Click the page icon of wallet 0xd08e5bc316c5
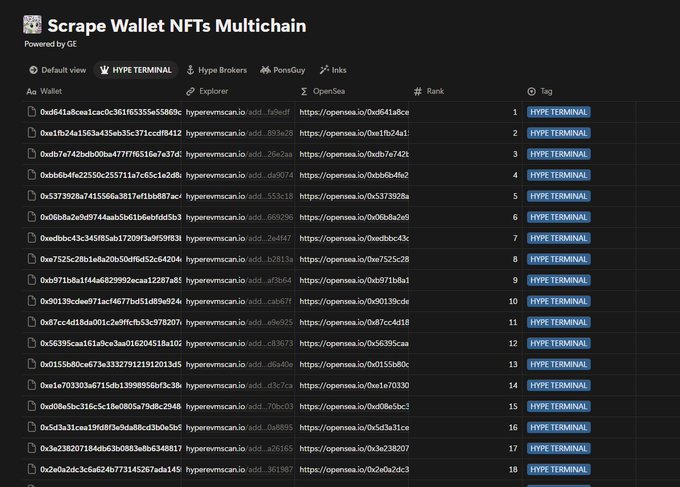 click(32, 406)
